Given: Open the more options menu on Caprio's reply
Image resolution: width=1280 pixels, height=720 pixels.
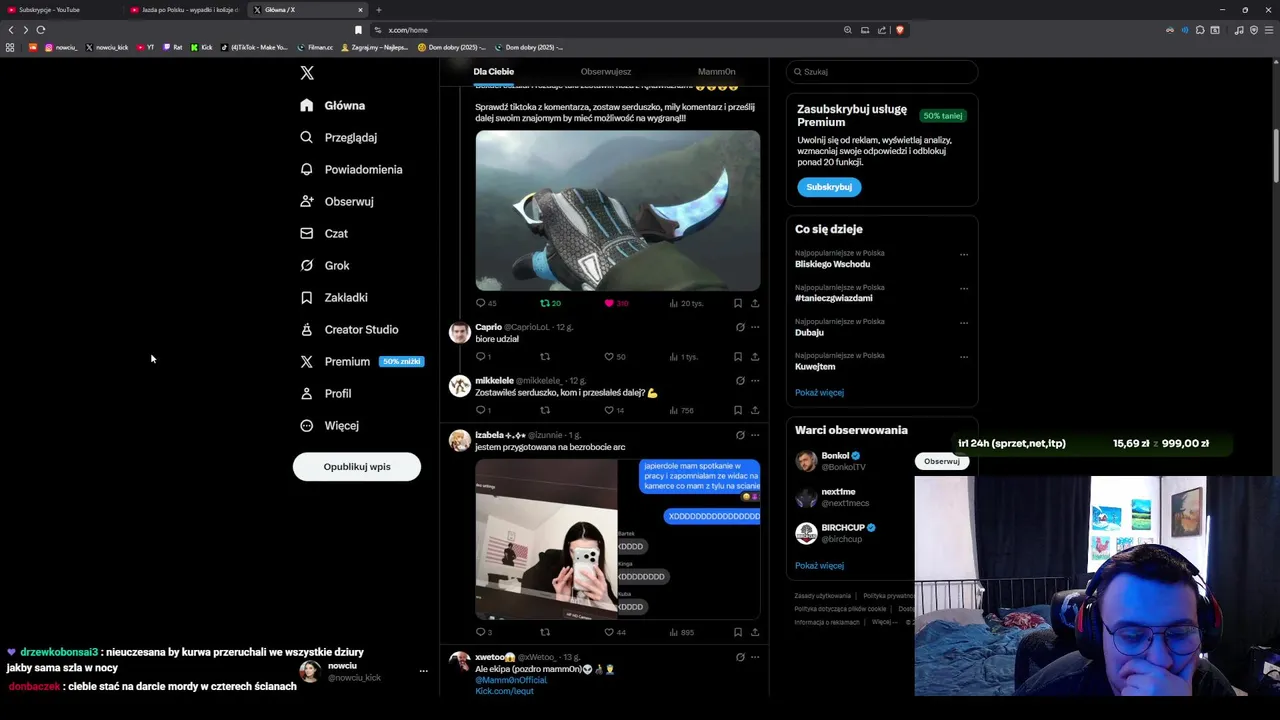Looking at the screenshot, I should (755, 327).
